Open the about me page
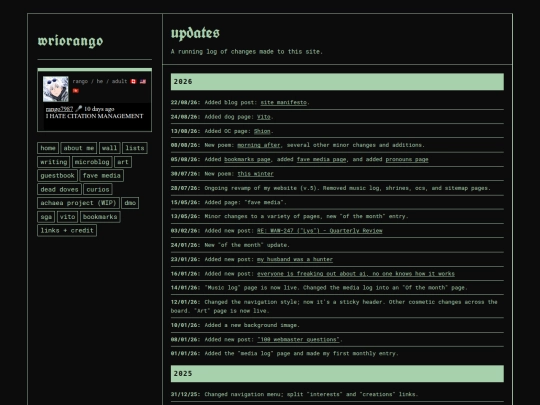Viewport: 540px width, 405px height. [x=79, y=148]
